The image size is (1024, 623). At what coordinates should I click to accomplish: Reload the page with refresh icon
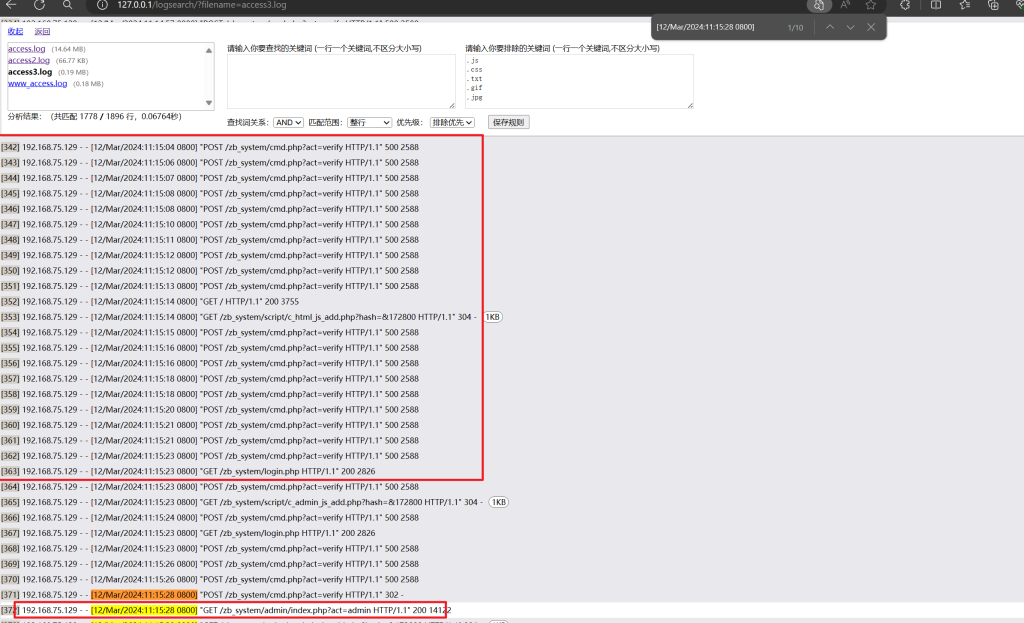pyautogui.click(x=39, y=5)
